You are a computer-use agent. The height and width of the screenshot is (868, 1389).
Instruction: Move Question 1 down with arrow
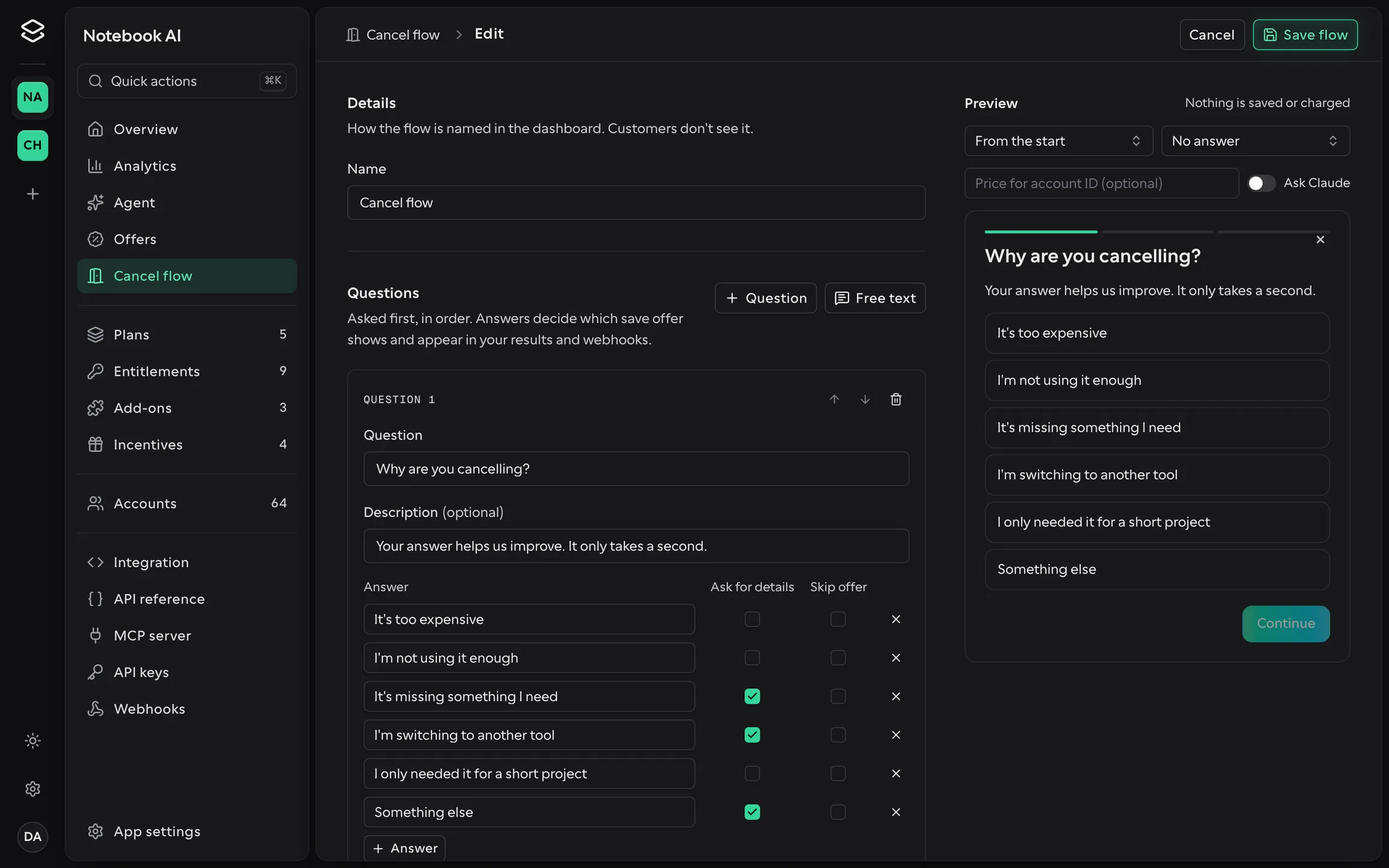pos(865,400)
